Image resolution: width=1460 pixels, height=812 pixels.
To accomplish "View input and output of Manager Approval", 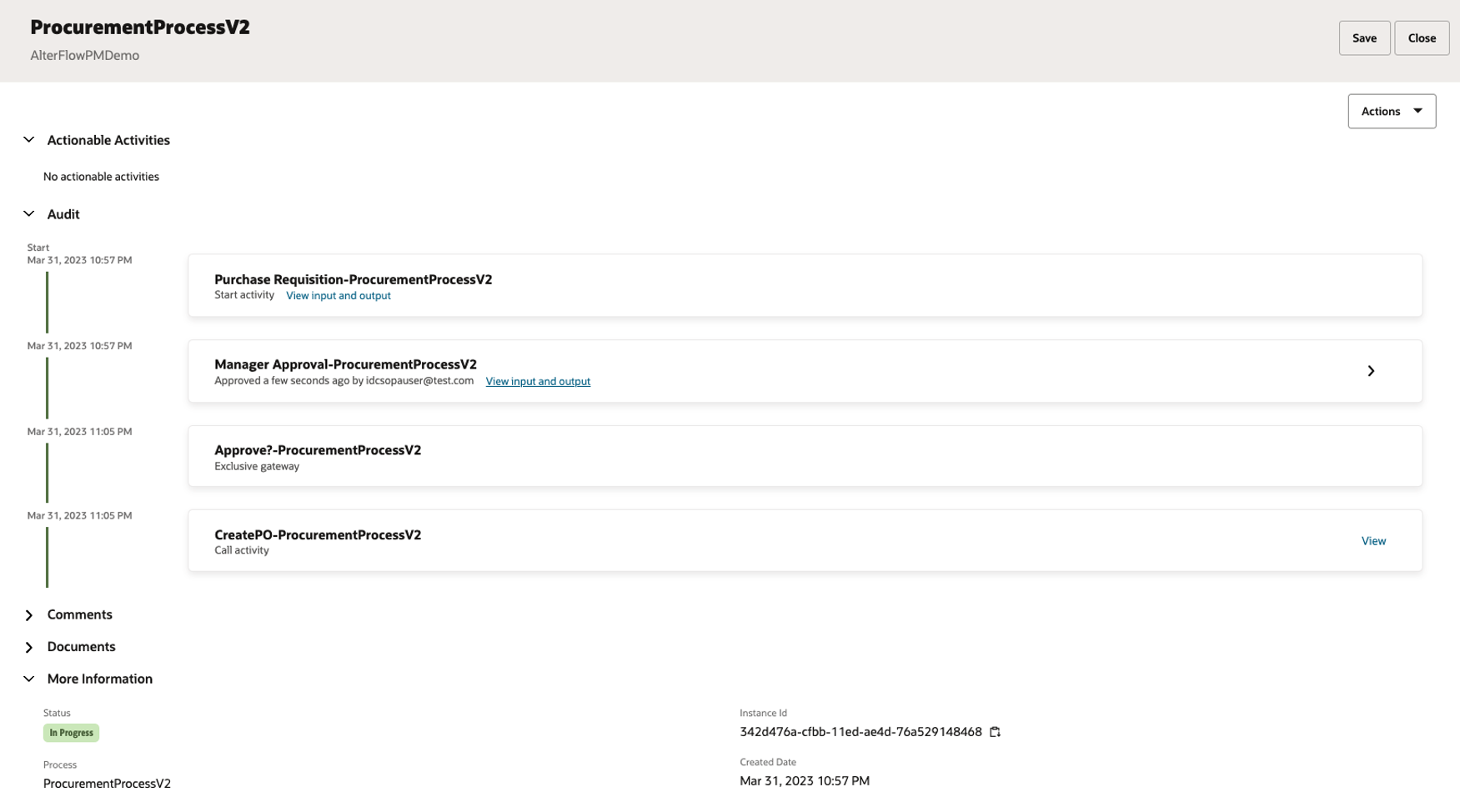I will 538,381.
